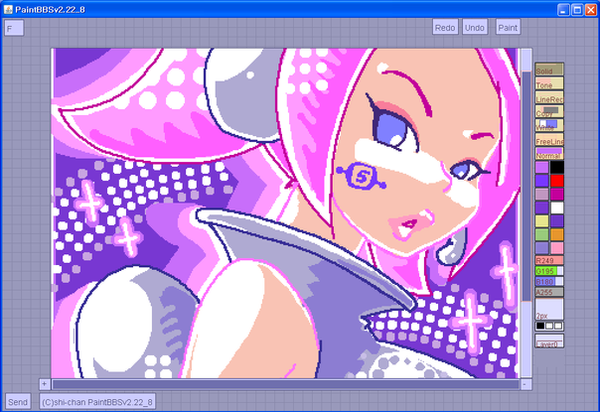The width and height of the screenshot is (600, 412).
Task: Select the White eraser tool
Action: coord(549,125)
